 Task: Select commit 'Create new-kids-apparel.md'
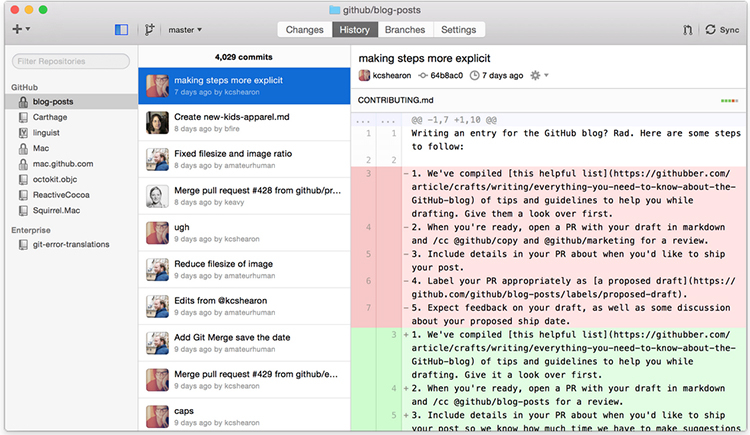pyautogui.click(x=244, y=123)
